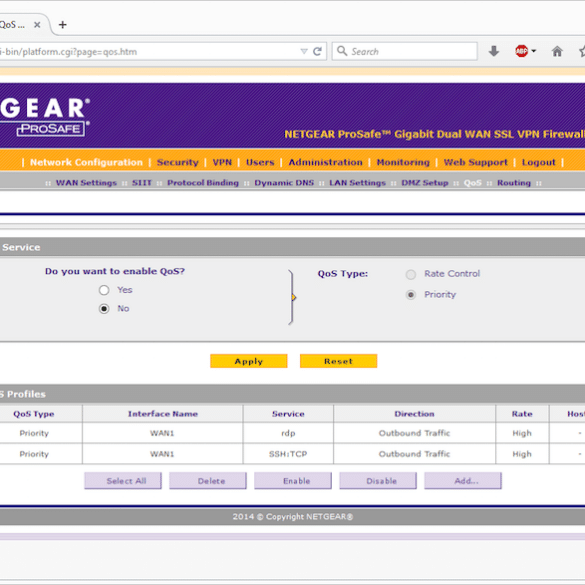Click the magnifier search icon
Image resolution: width=585 pixels, height=585 pixels.
point(342,51)
